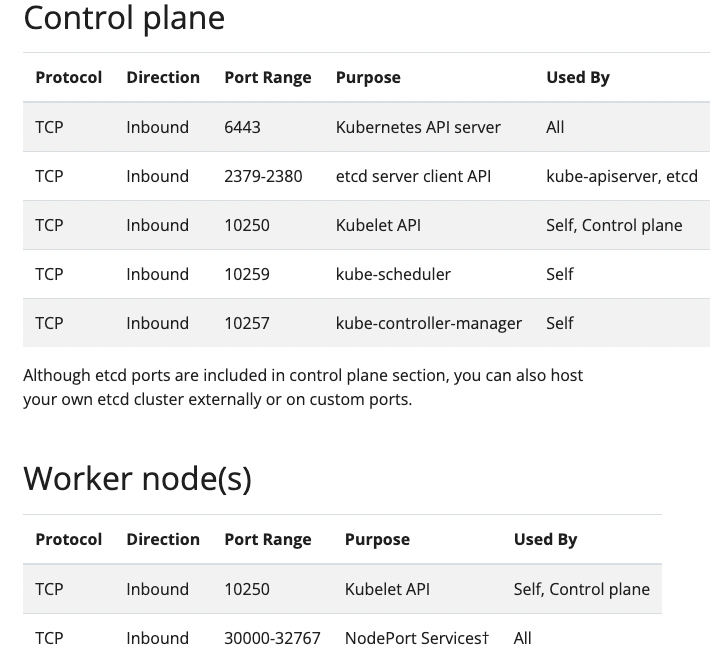Select the 10257 port cell
The image size is (719, 665).
(247, 323)
